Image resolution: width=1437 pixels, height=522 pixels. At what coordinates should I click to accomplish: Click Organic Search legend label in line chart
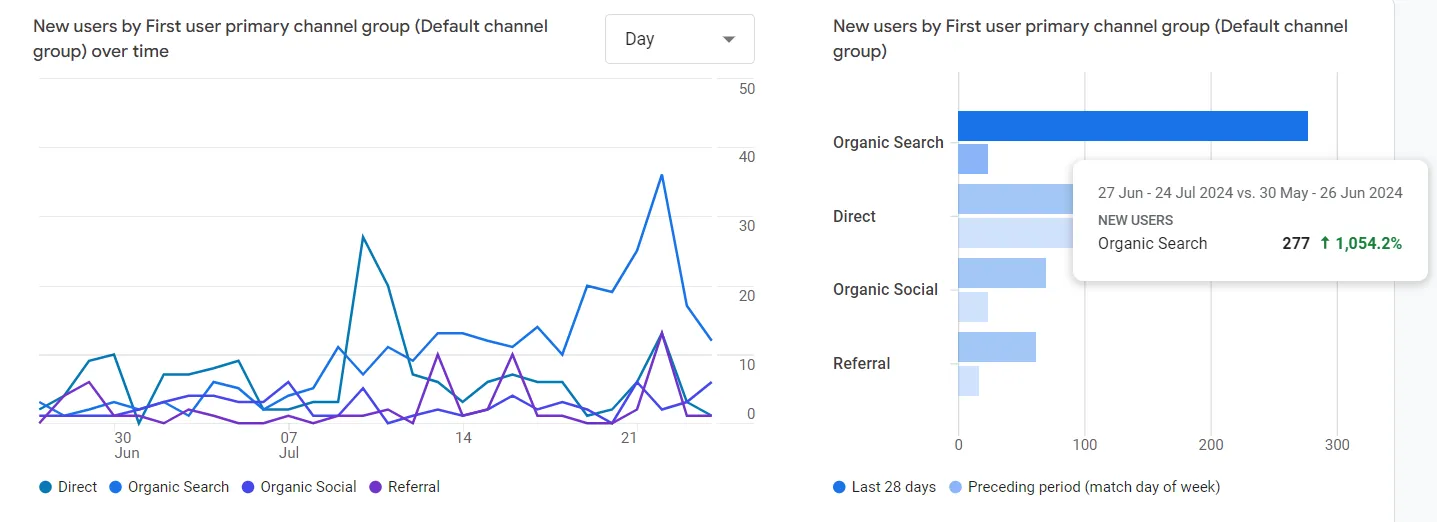tap(179, 487)
